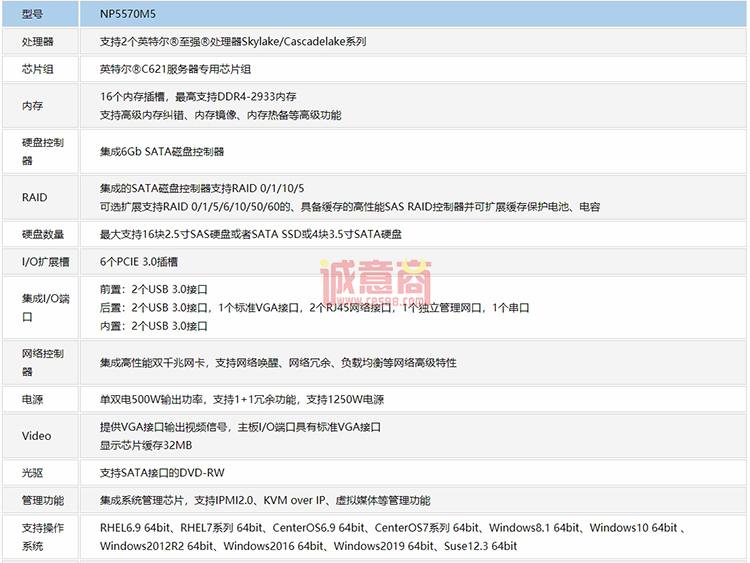Select the 芯片组 row label

pyautogui.click(x=38, y=69)
